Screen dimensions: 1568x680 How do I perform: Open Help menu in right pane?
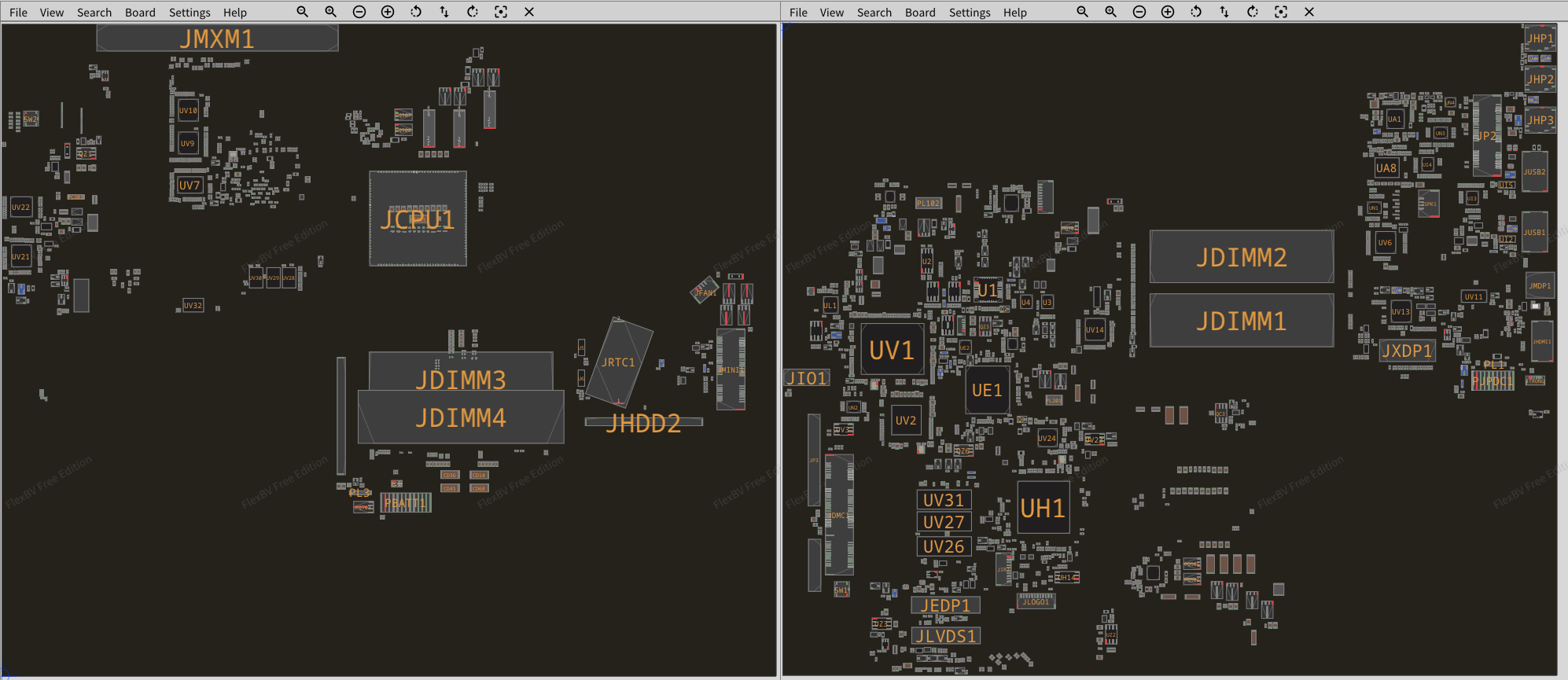pos(1015,13)
